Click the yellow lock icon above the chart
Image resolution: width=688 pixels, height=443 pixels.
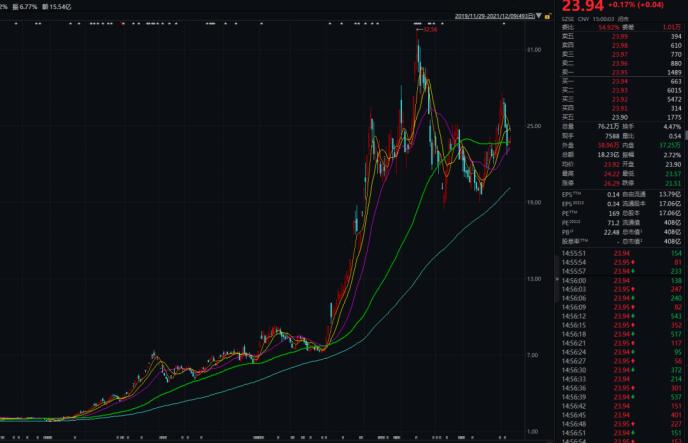[x=547, y=17]
